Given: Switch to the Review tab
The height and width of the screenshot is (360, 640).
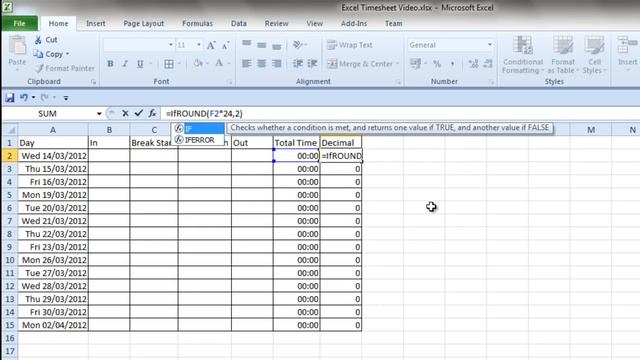Looking at the screenshot, I should click(x=276, y=23).
